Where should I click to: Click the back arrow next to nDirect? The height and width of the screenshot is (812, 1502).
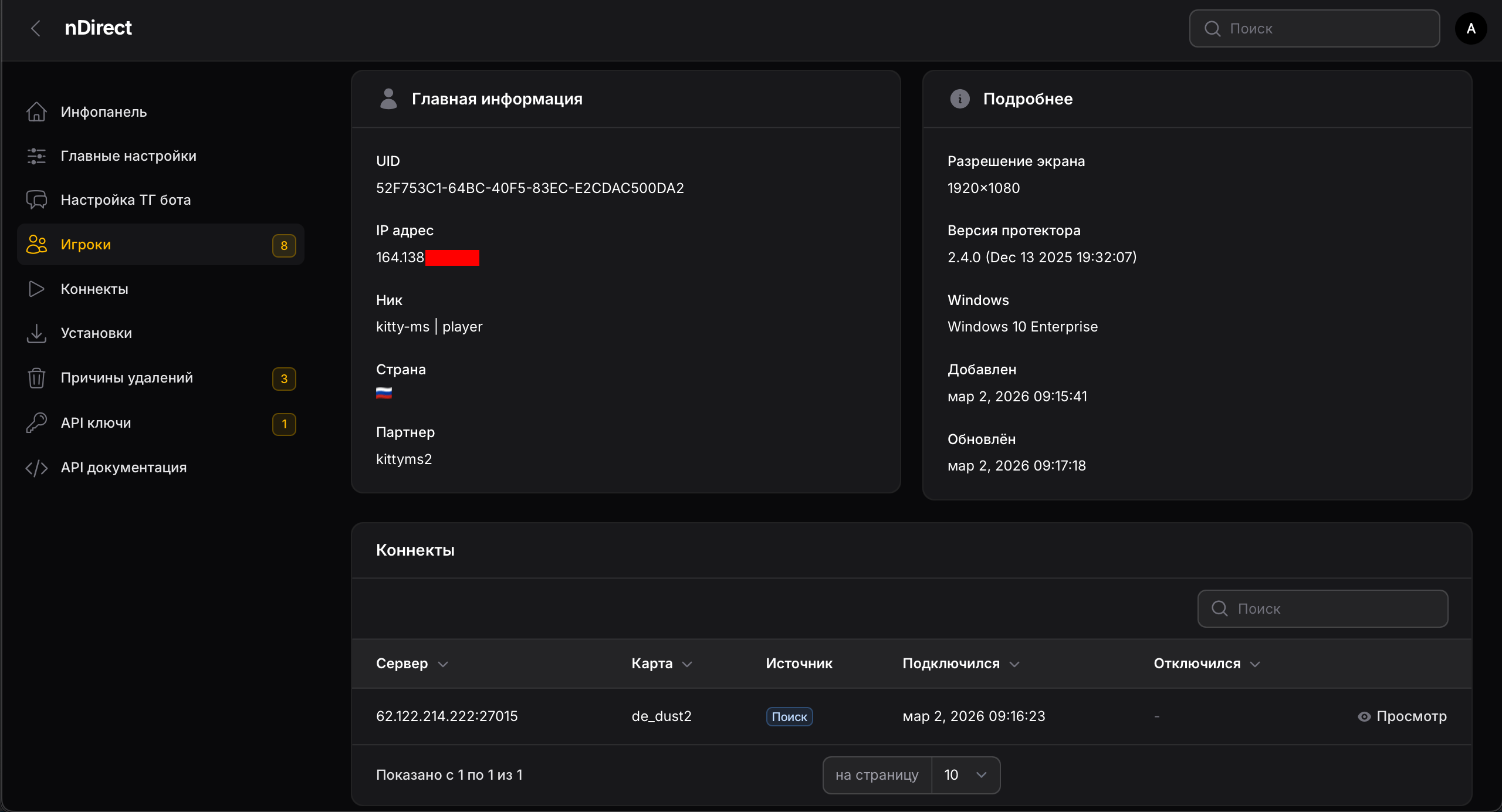pyautogui.click(x=36, y=28)
